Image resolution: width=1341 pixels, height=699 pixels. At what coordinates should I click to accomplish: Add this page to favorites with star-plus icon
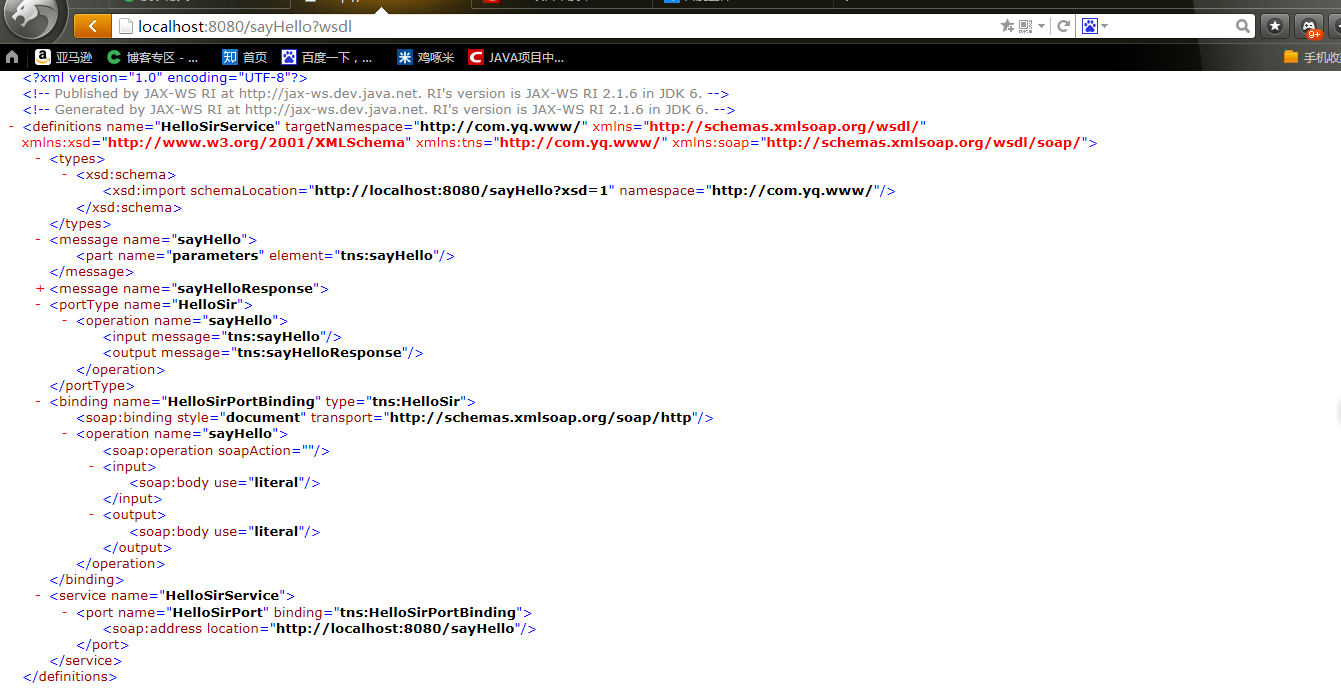click(1007, 26)
